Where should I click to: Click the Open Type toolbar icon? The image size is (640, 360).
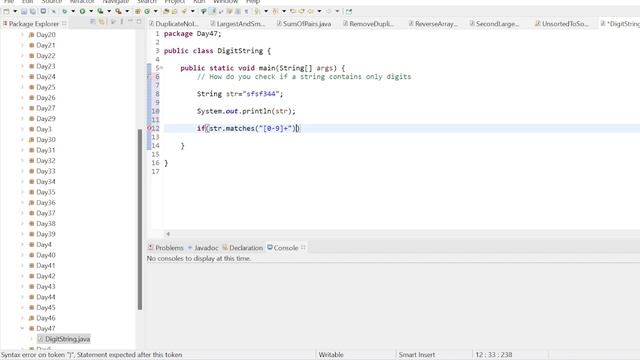[x=166, y=11]
